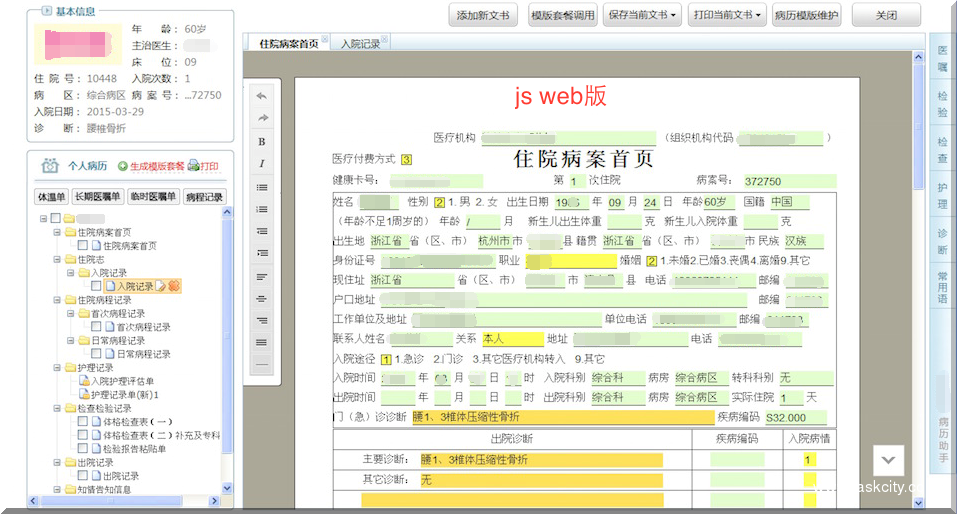Check the 体格检查表(二)补充及专科 checkbox
This screenshot has width=957, height=514.
(82, 435)
